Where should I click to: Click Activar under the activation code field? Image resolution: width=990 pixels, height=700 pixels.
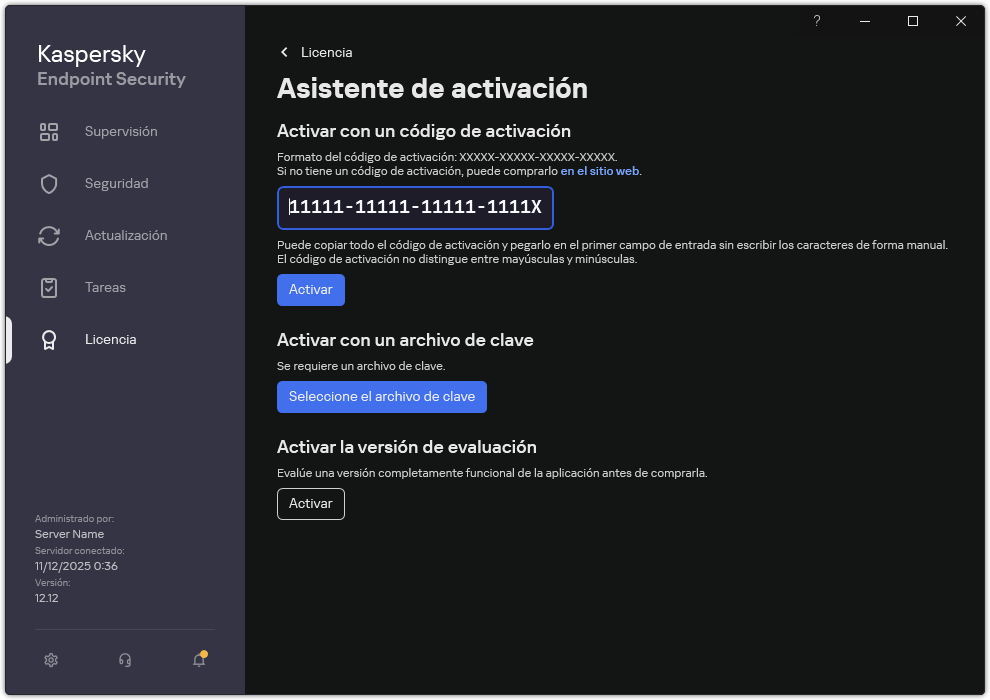(x=310, y=289)
